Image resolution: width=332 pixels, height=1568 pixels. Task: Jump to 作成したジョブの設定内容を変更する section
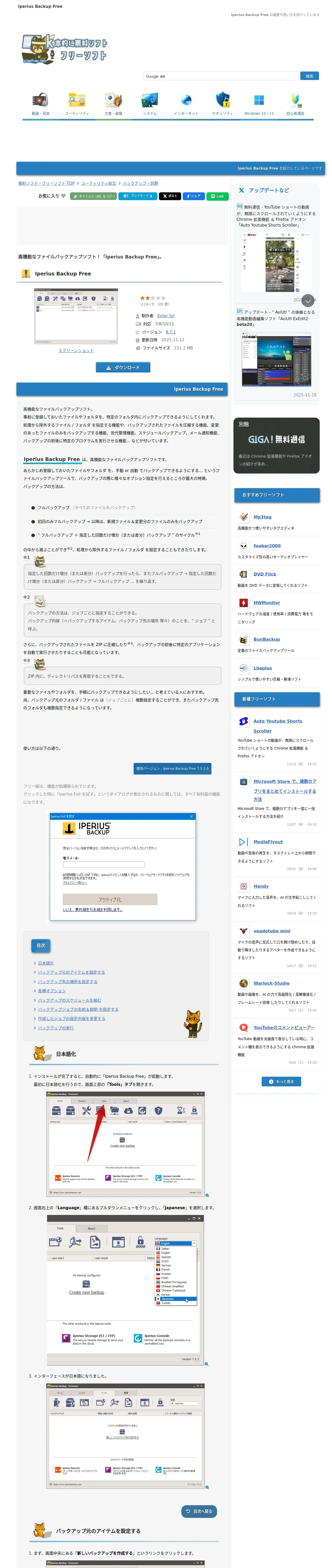click(x=71, y=1018)
